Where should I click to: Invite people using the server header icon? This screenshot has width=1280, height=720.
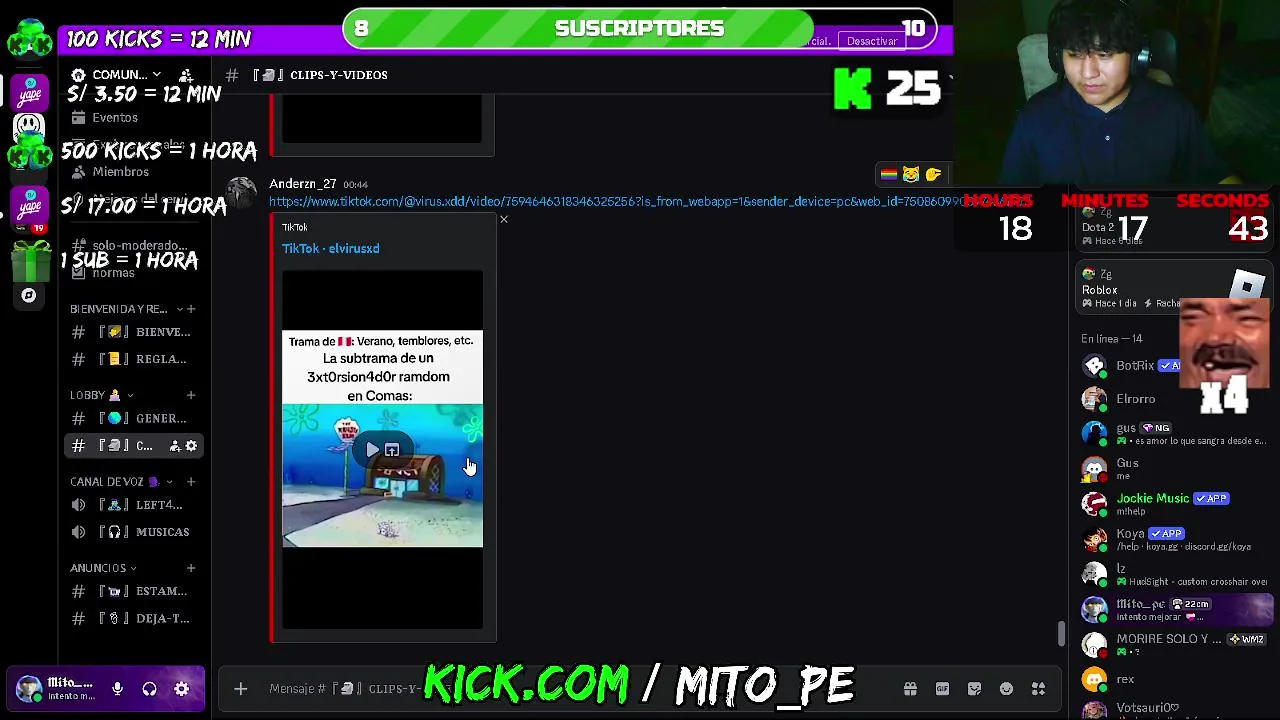click(x=186, y=75)
